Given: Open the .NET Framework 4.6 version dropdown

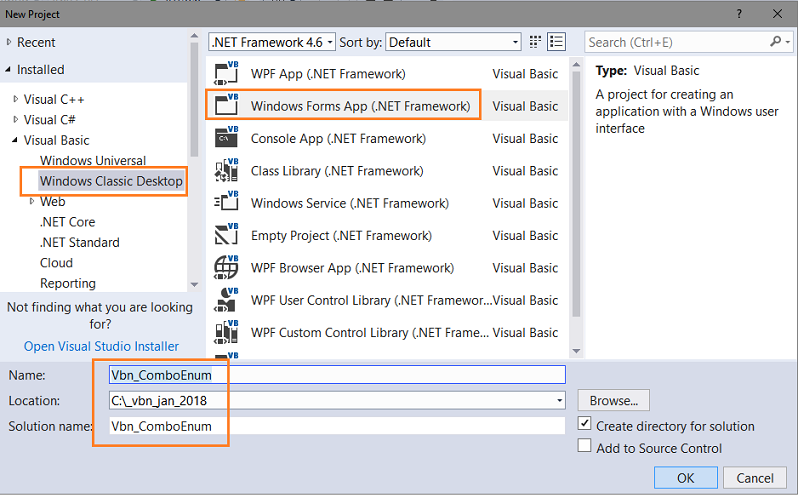Looking at the screenshot, I should coord(272,42).
